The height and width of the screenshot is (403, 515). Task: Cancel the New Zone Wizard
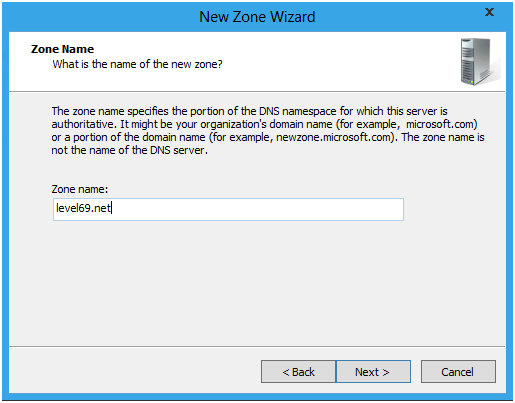[458, 371]
